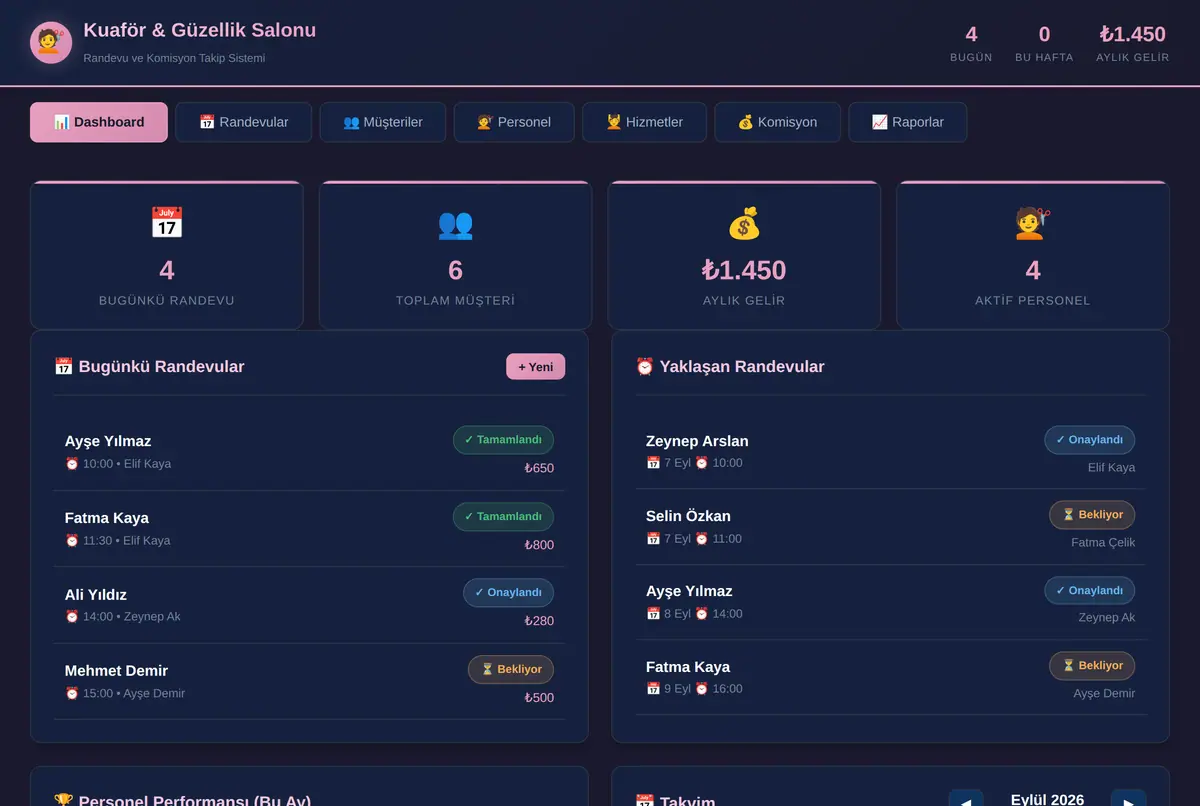Click the subtitle Randevu ve Komisyon Takip Sistemi
The height and width of the screenshot is (806, 1200).
click(174, 58)
